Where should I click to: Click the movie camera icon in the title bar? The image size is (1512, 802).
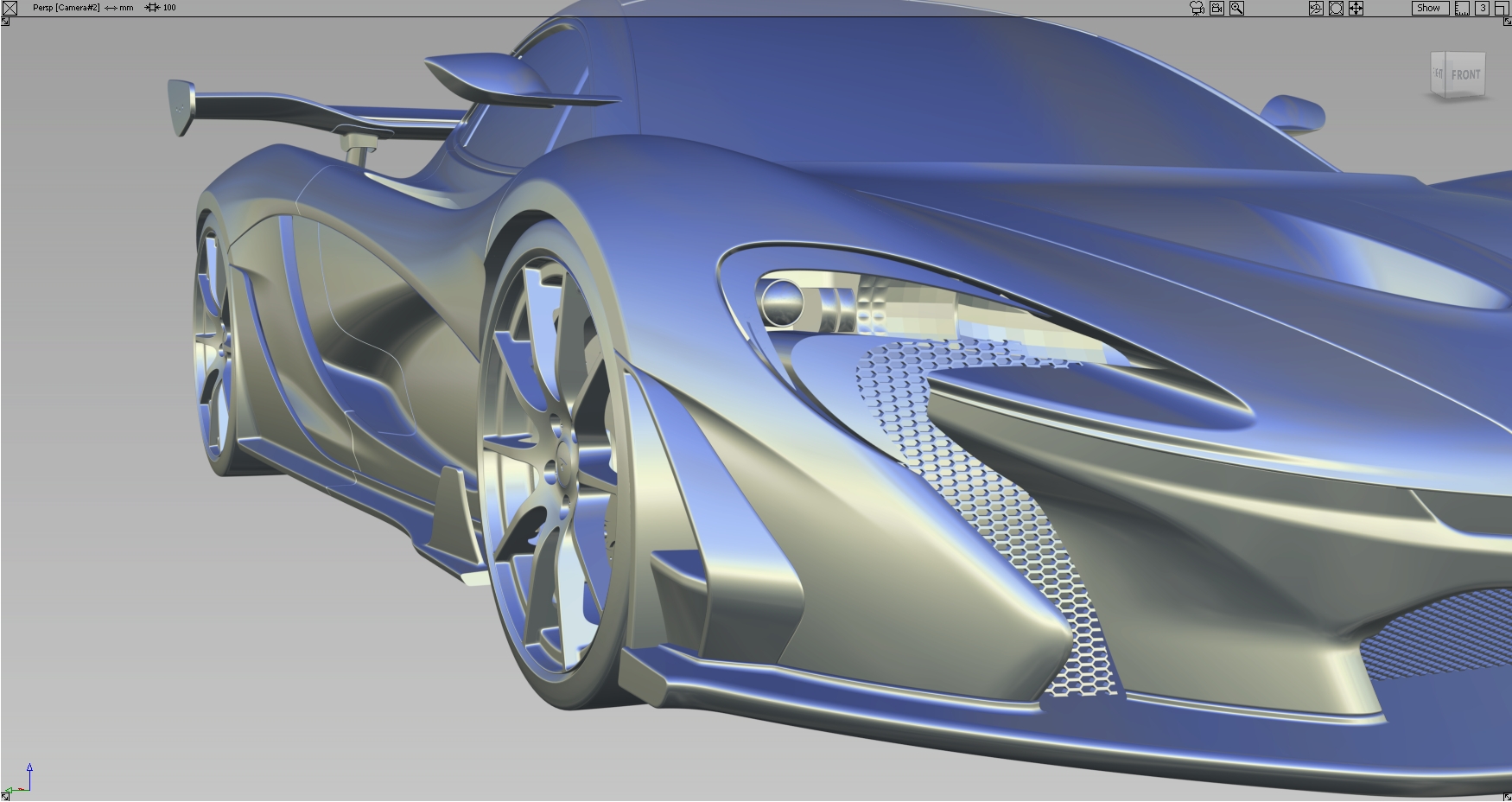pyautogui.click(x=1197, y=8)
